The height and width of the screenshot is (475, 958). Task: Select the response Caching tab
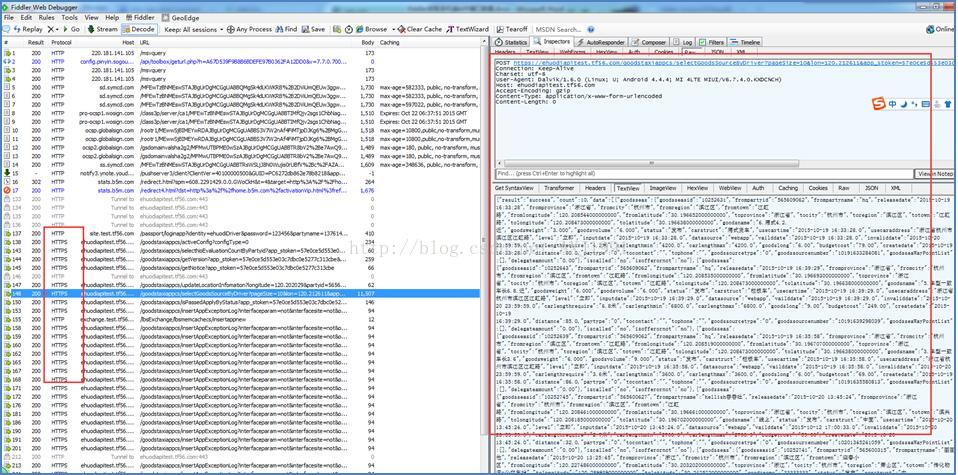click(788, 188)
